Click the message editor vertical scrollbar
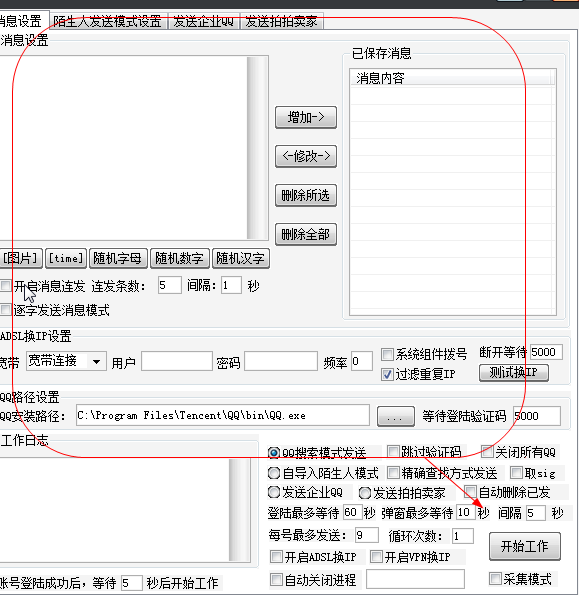This screenshot has height=595, width=579. [257, 148]
